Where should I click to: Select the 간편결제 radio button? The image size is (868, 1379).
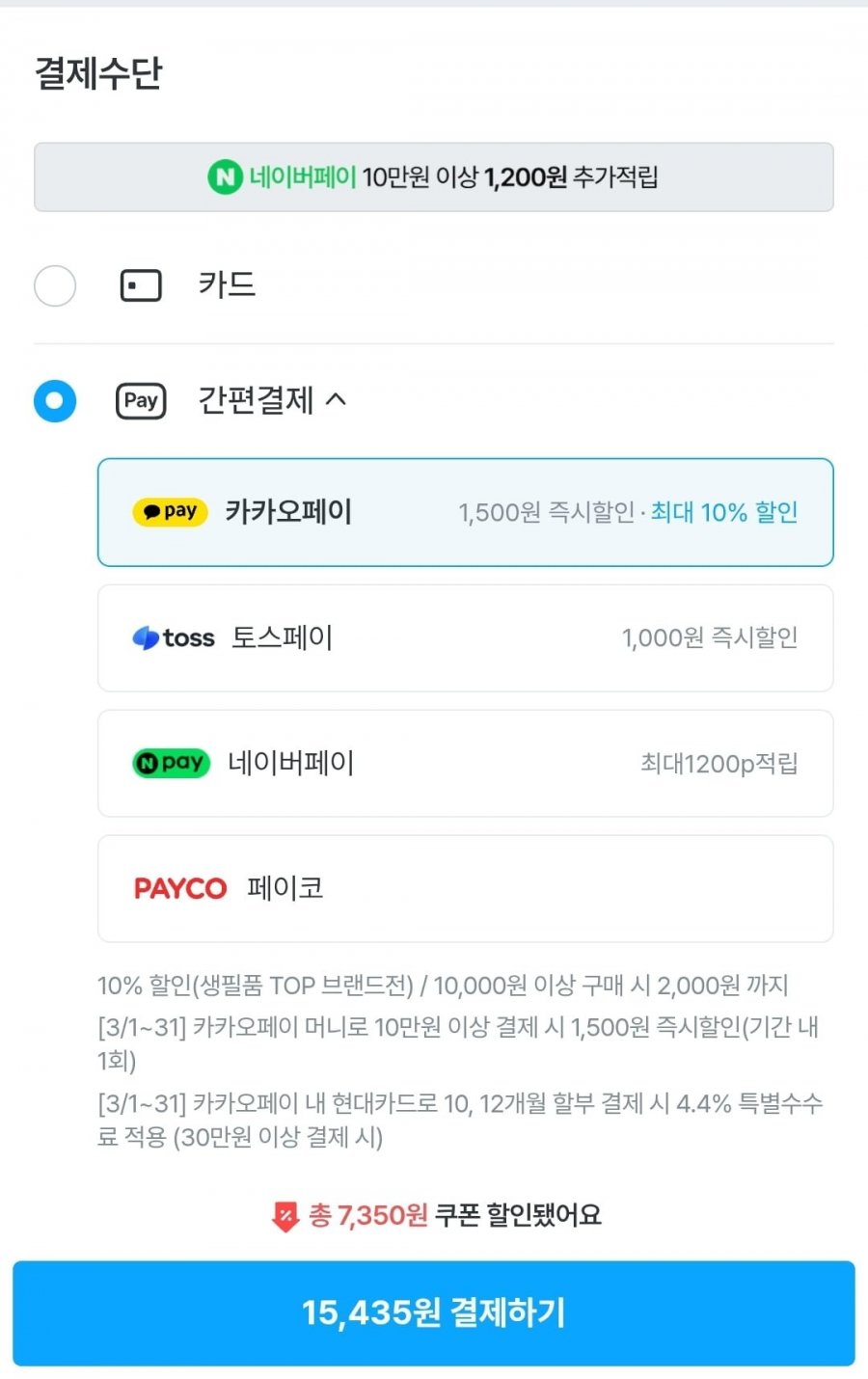(x=55, y=401)
